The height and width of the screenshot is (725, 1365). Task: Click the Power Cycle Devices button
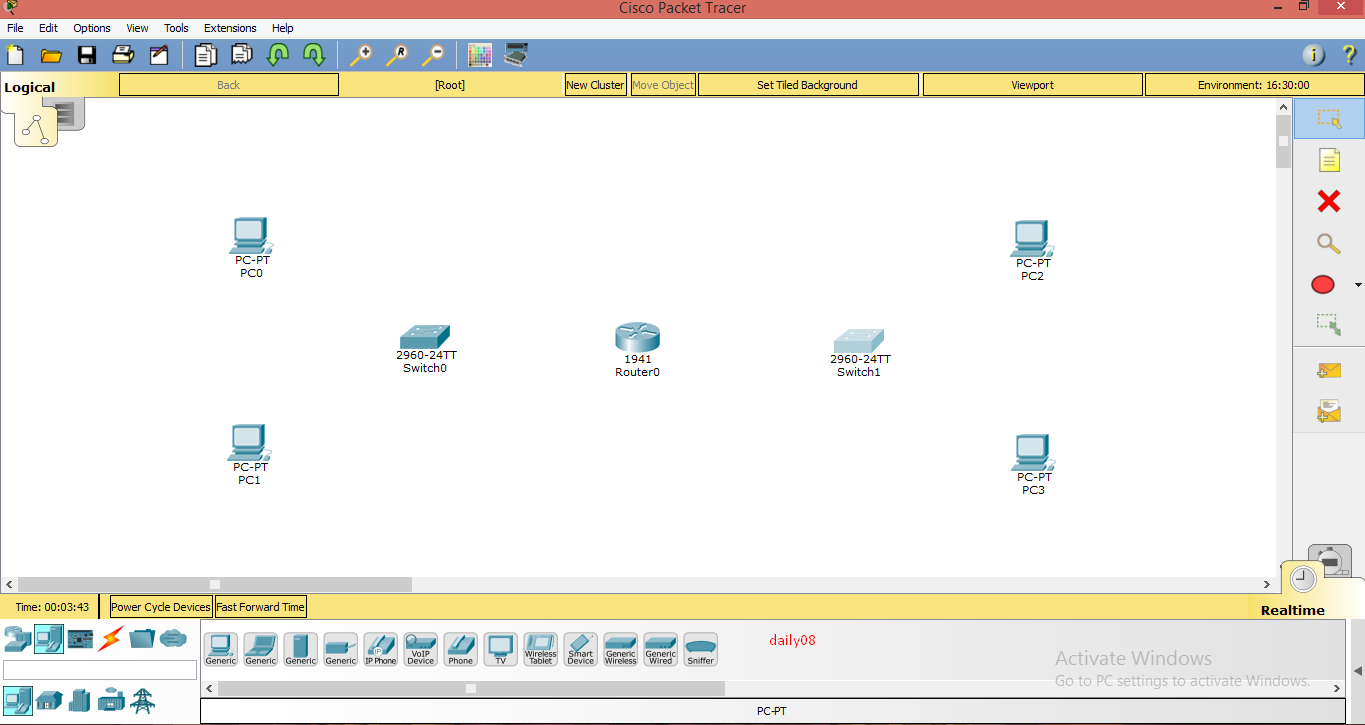coord(160,606)
